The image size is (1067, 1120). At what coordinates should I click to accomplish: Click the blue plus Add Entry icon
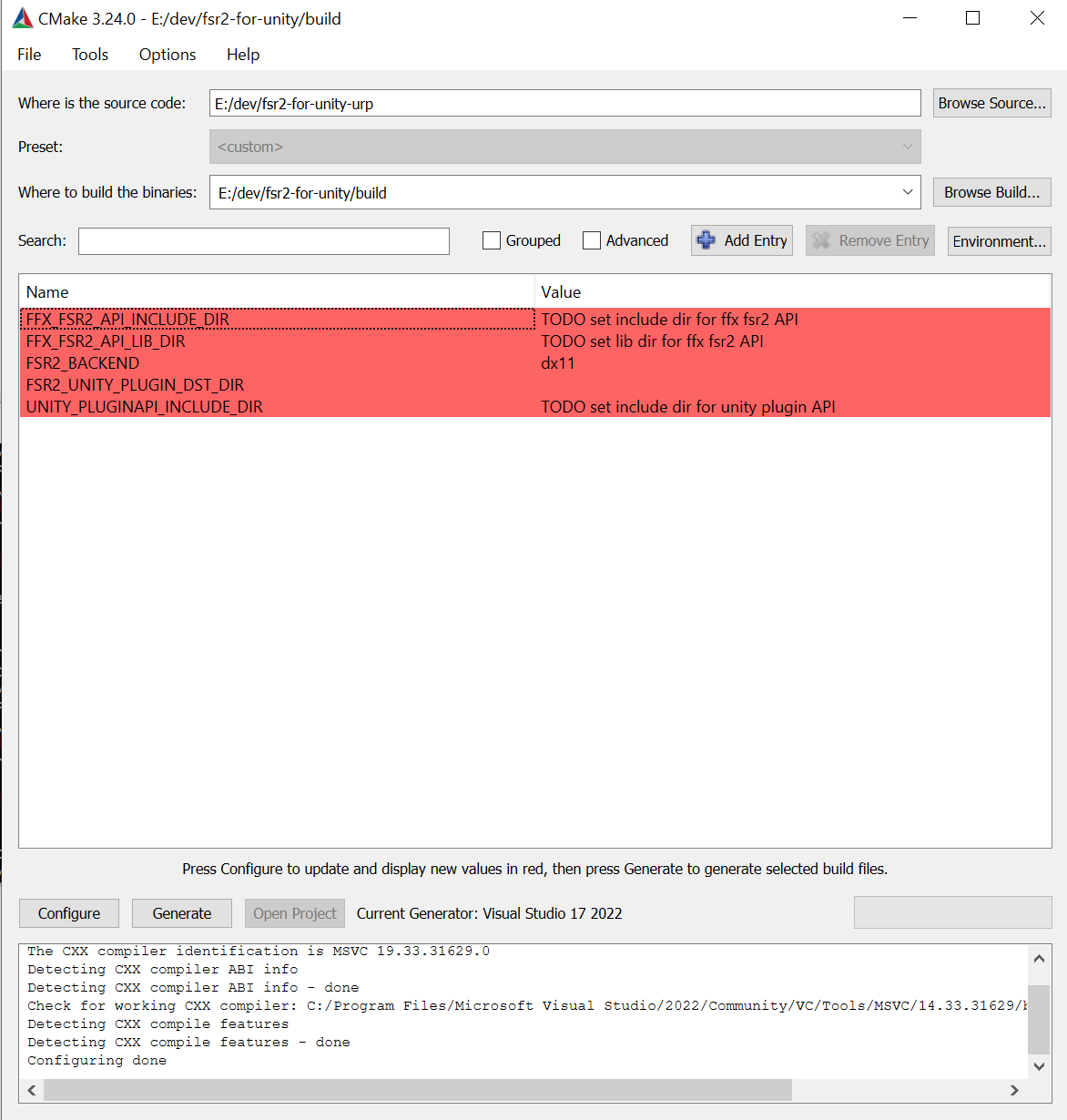pos(706,240)
